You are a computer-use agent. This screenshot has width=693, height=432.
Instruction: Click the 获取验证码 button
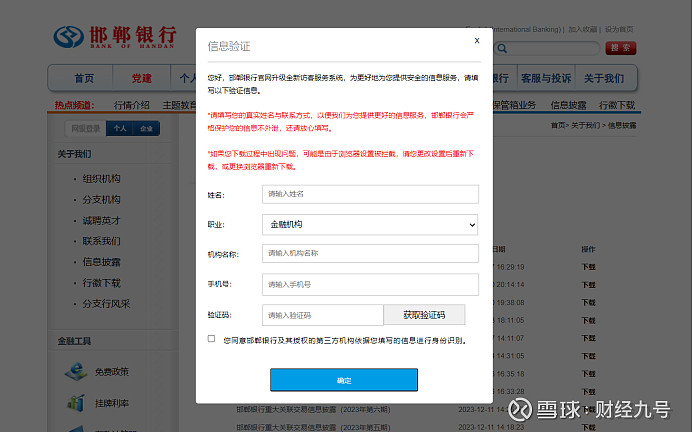pyautogui.click(x=424, y=315)
